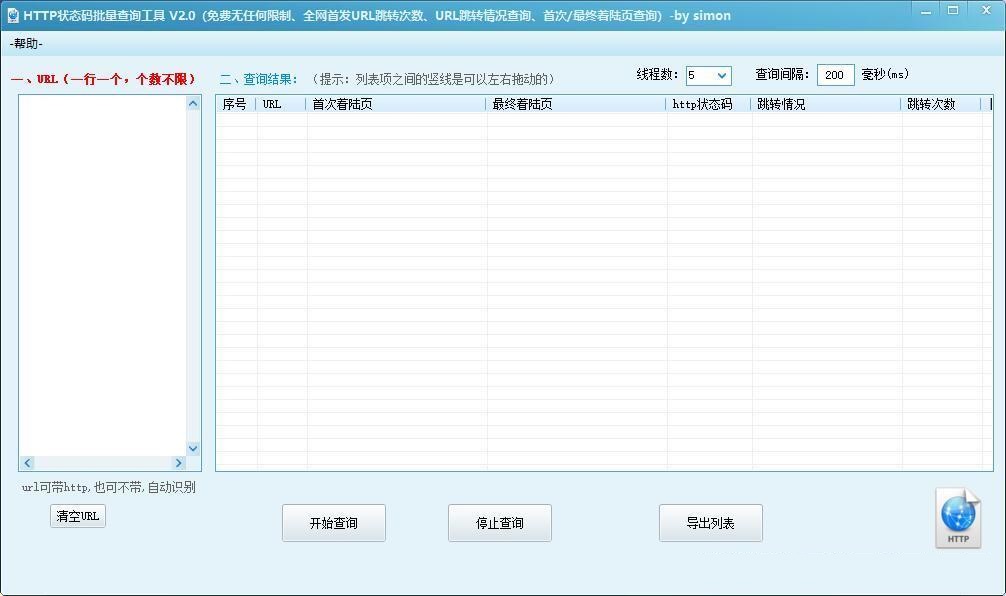
Task: Click the 二、查询结果 label
Action: pyautogui.click(x=259, y=79)
